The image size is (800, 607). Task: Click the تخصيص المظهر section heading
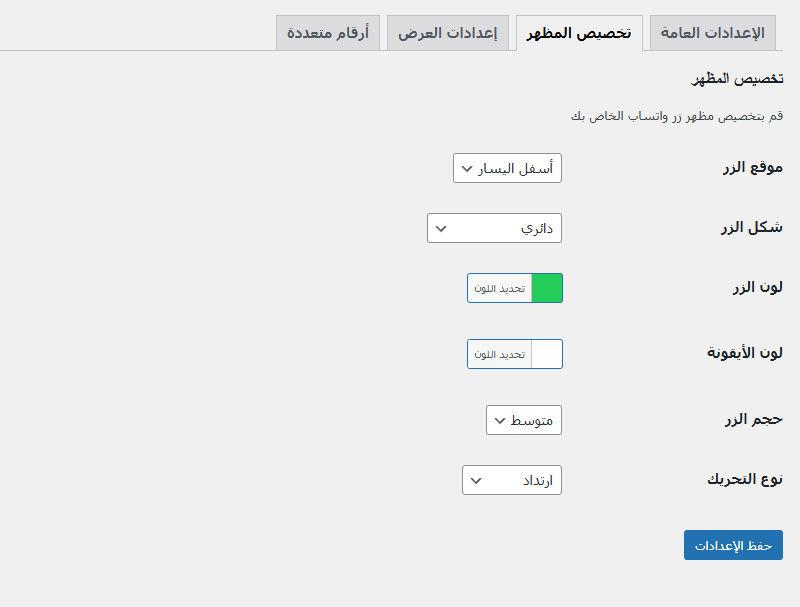[x=738, y=79]
